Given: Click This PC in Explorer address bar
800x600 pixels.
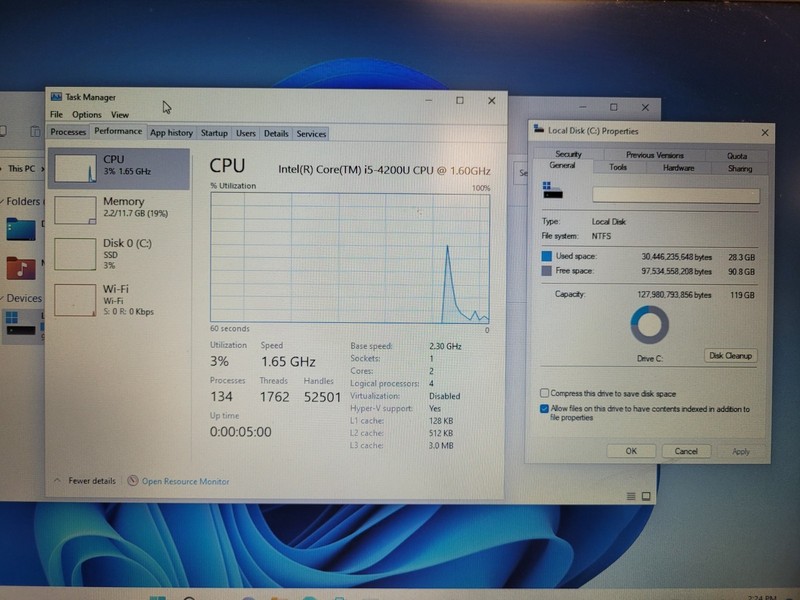Looking at the screenshot, I should point(21,168).
